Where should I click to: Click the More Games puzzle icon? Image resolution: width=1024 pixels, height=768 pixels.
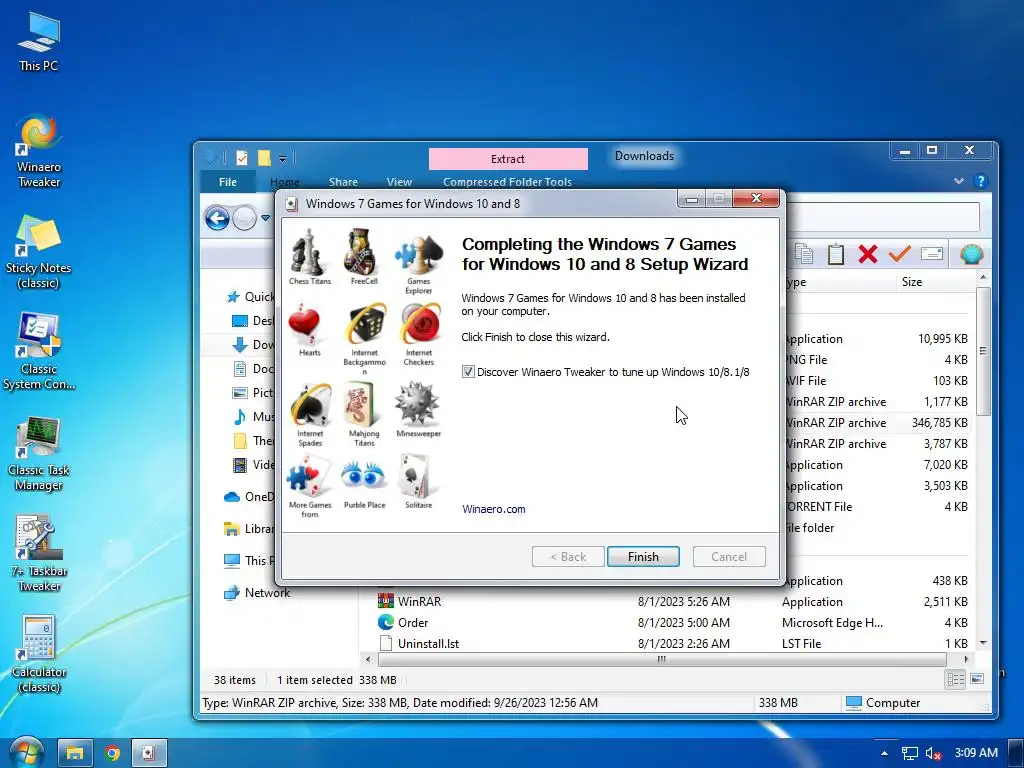click(310, 477)
